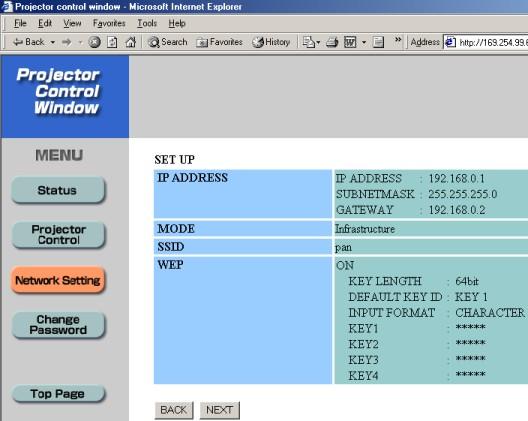Image resolution: width=528 pixels, height=421 pixels.
Task: Open the Edit menu
Action: [x=45, y=23]
